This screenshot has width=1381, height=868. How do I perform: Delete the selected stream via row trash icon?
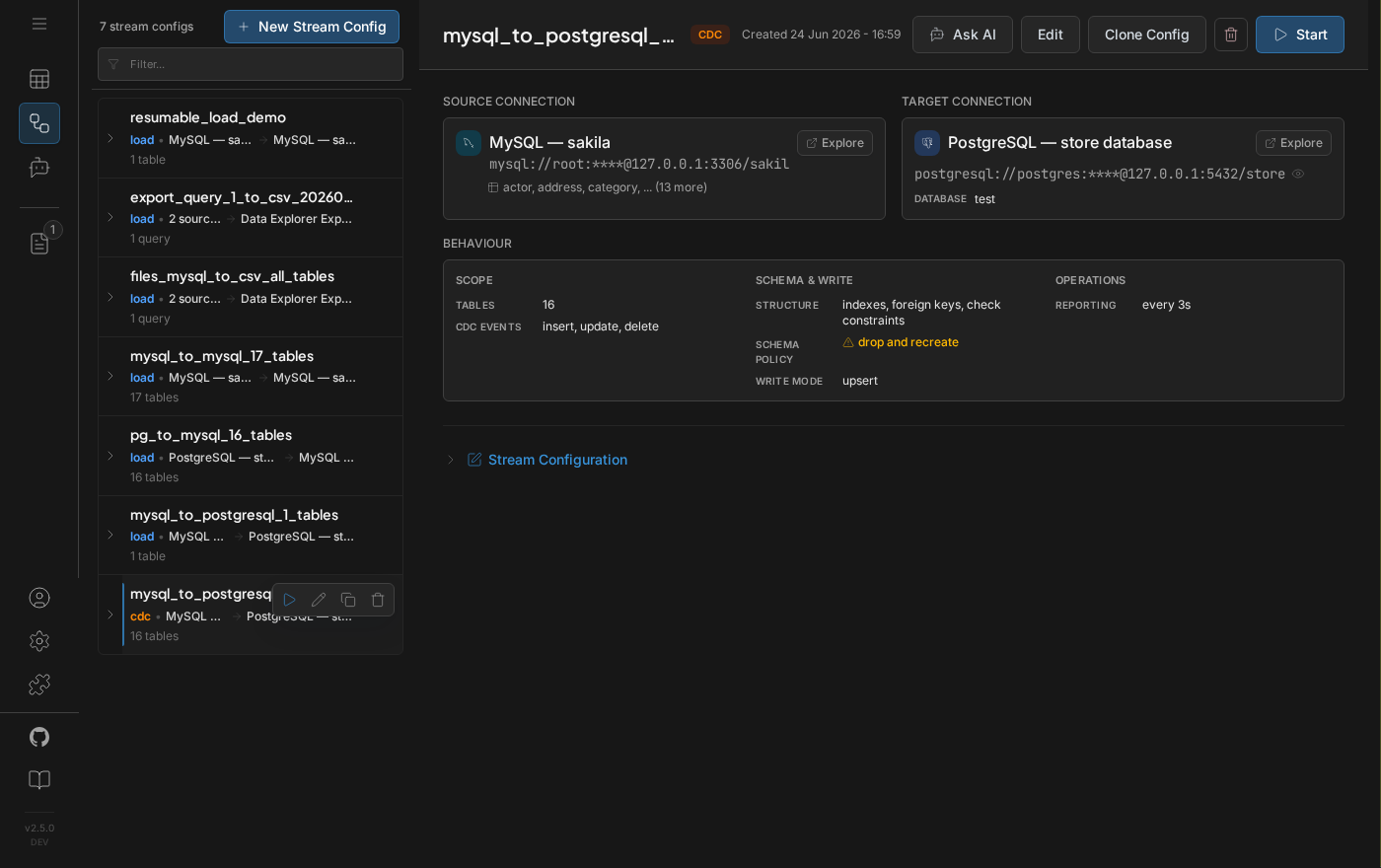pyautogui.click(x=378, y=600)
